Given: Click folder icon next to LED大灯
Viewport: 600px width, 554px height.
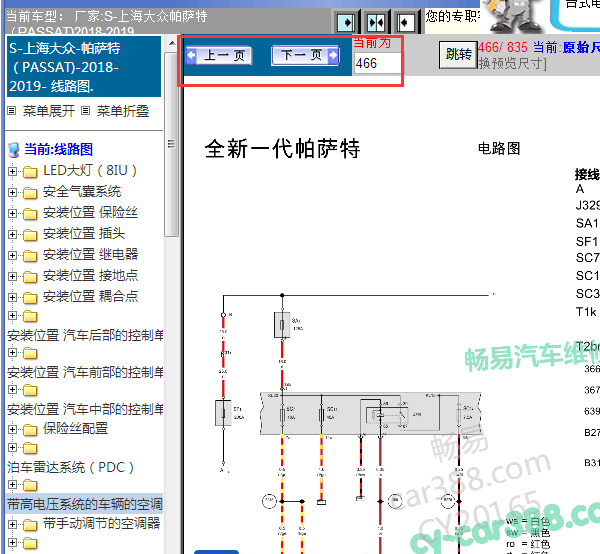Looking at the screenshot, I should [30, 172].
